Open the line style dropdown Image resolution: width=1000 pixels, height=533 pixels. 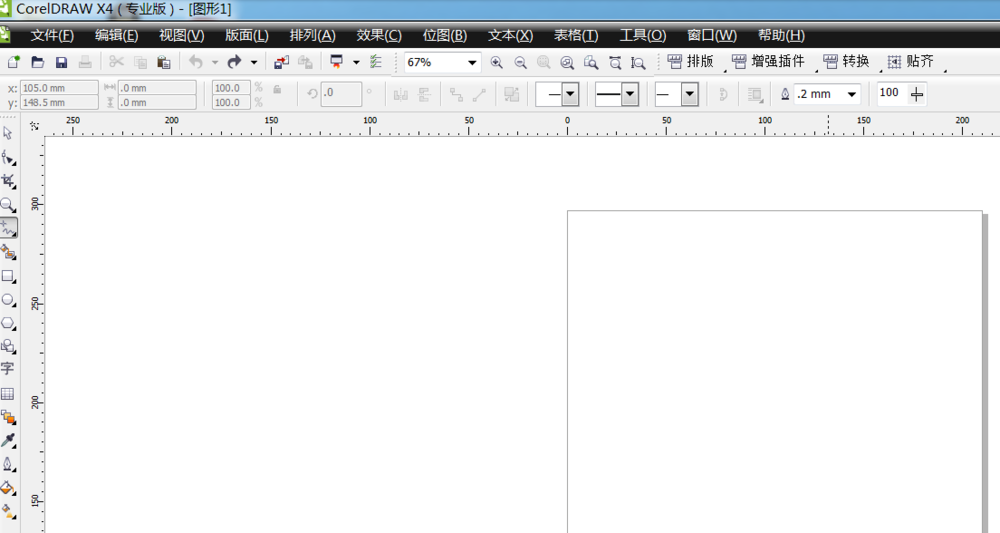tap(629, 94)
